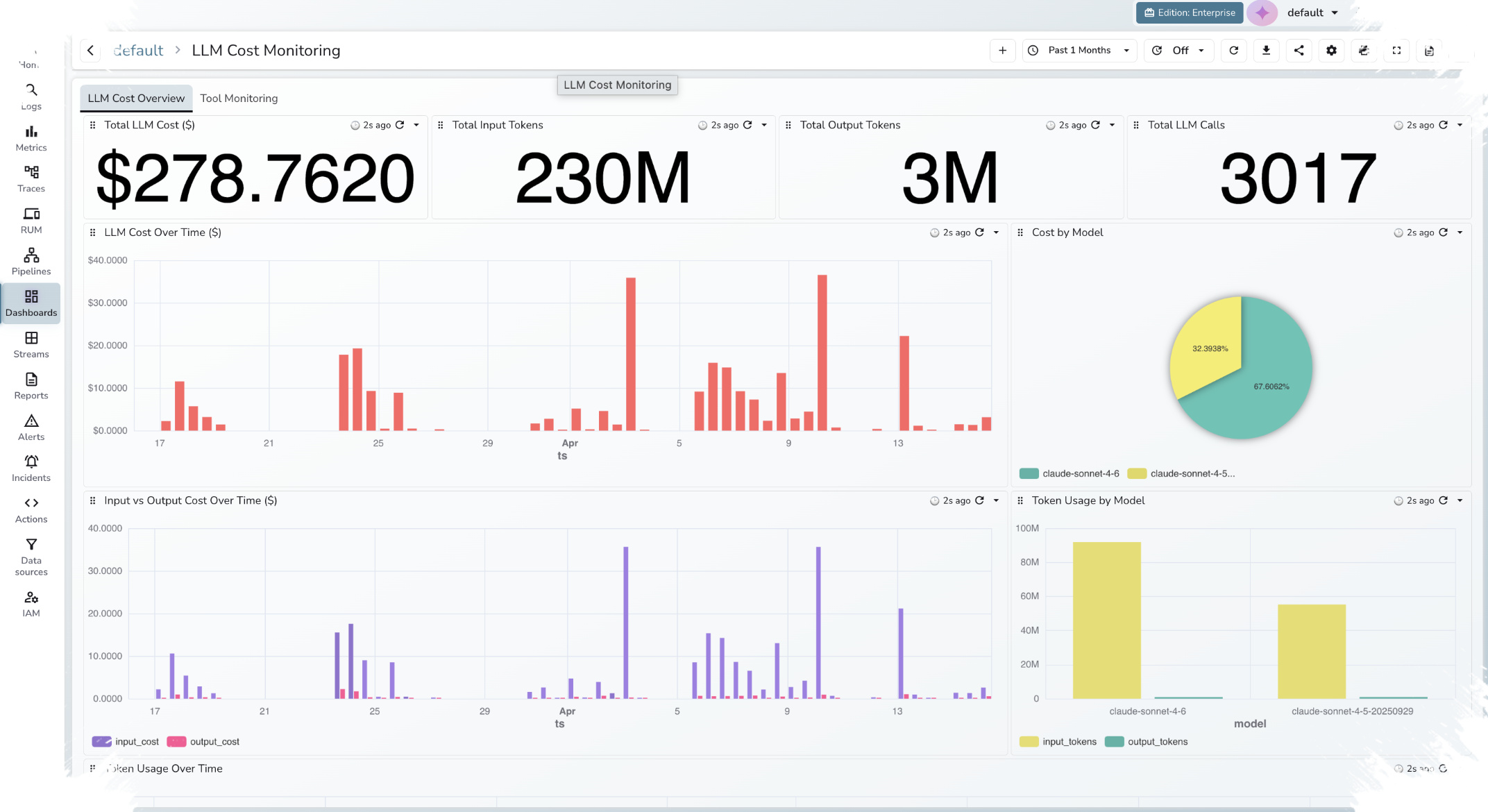Click the download dashboard icon
1488x812 pixels.
pos(1266,50)
